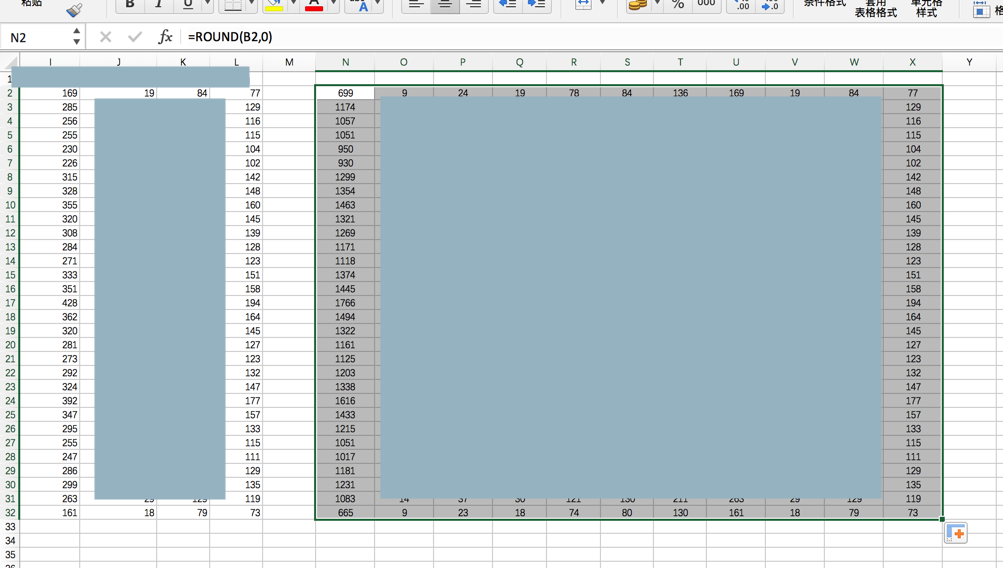Toggle Underline formatting
The image size is (1003, 568).
187,4
